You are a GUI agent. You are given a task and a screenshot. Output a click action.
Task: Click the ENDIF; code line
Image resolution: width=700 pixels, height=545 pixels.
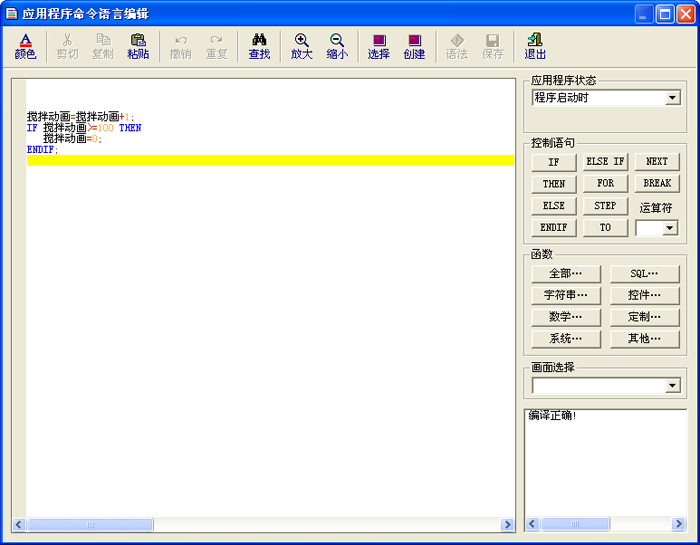42,150
